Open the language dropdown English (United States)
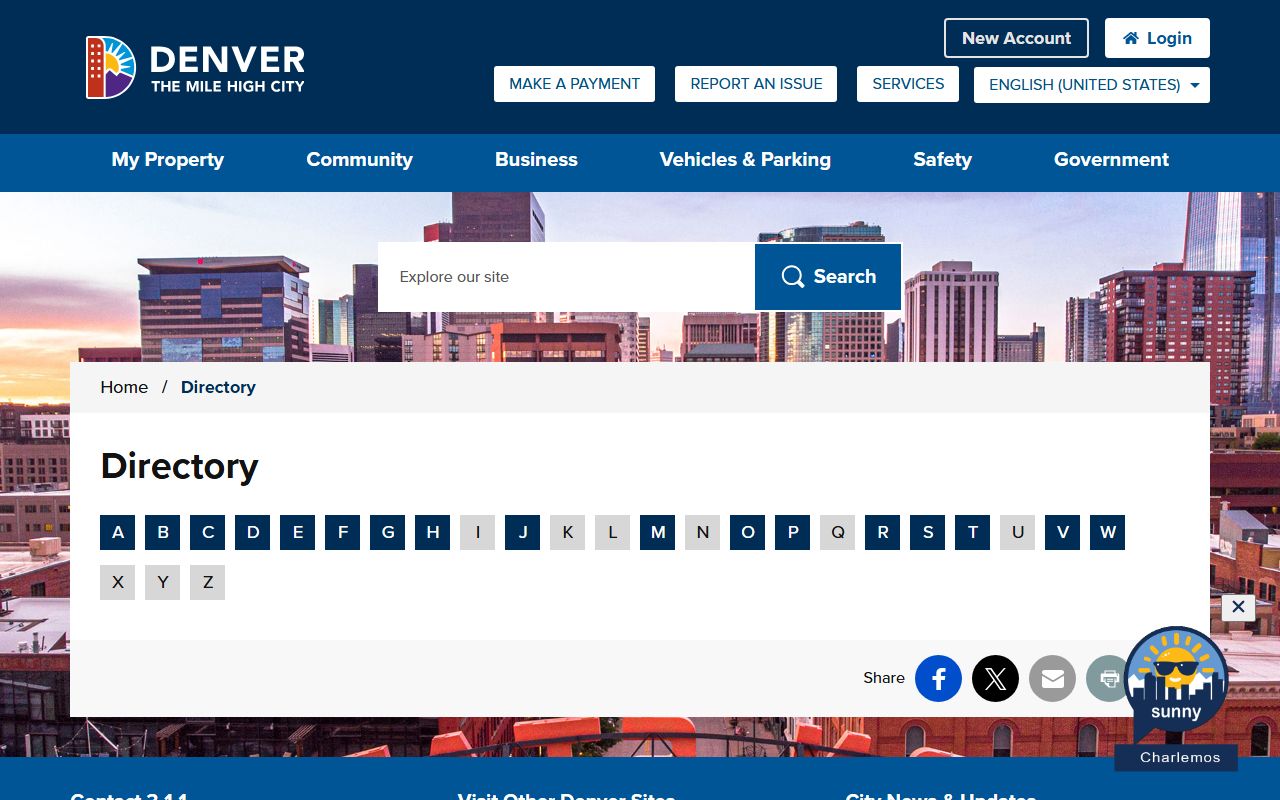This screenshot has height=800, width=1280. point(1092,85)
